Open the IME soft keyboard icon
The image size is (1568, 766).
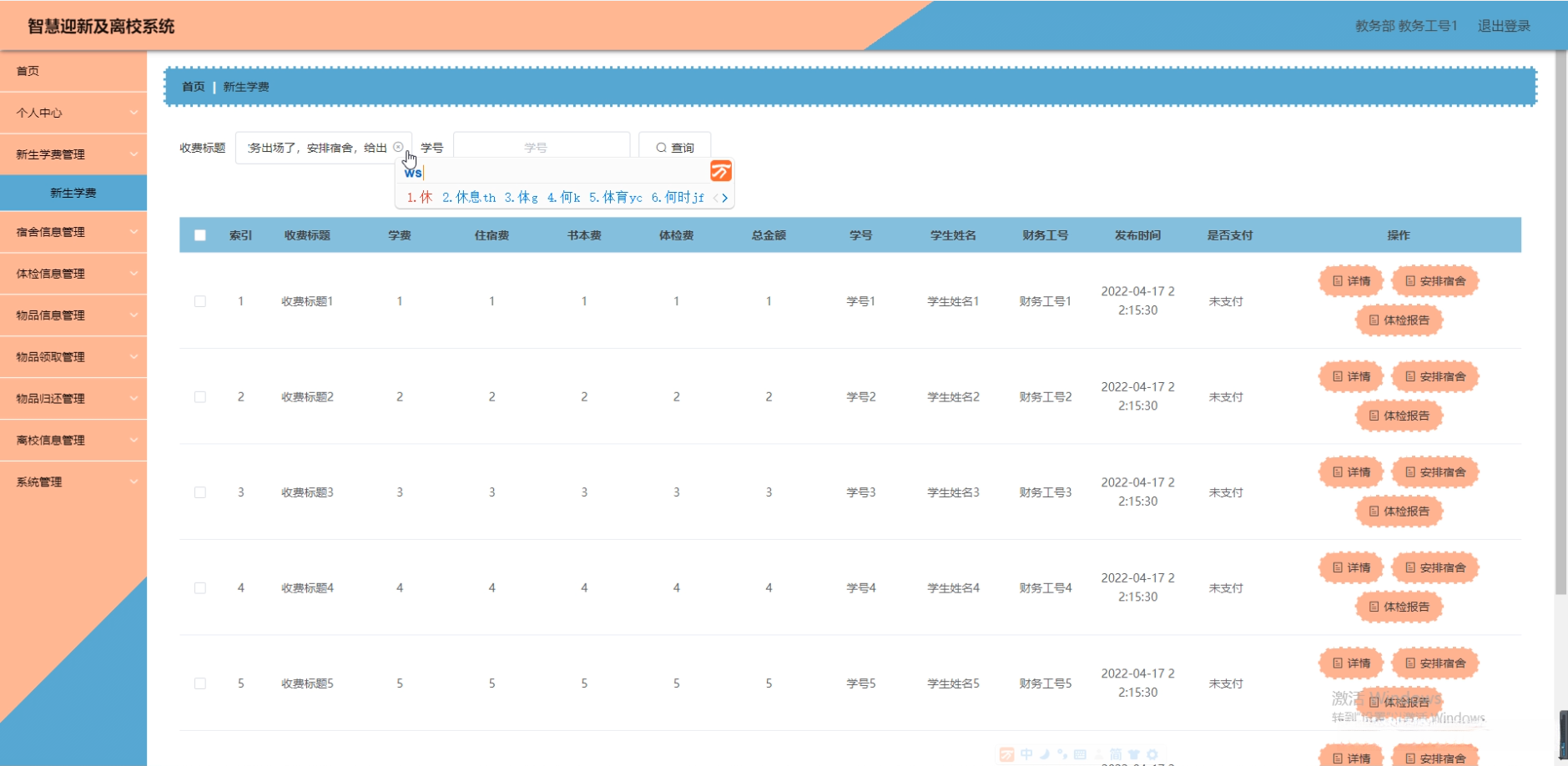click(1080, 754)
